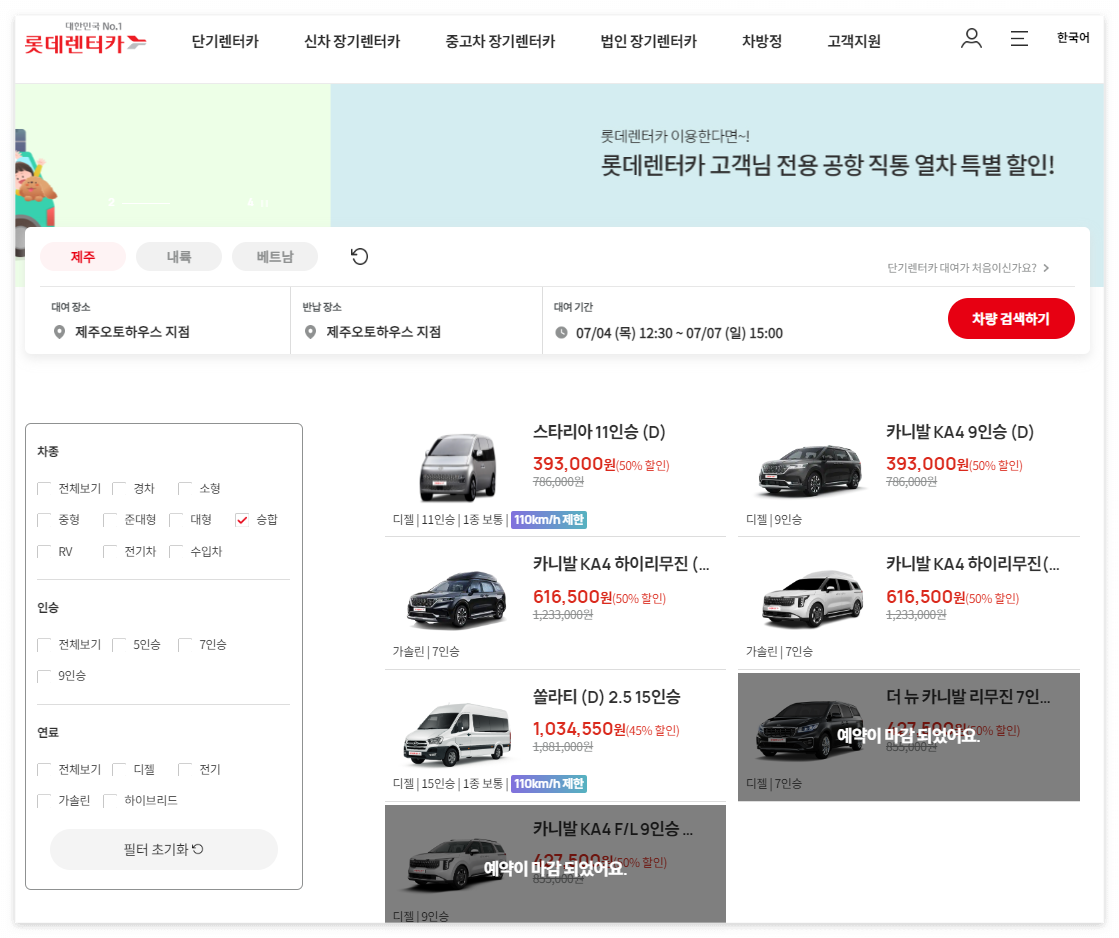
Task: Open the 법인 장기렌터카 menu
Action: pos(648,41)
